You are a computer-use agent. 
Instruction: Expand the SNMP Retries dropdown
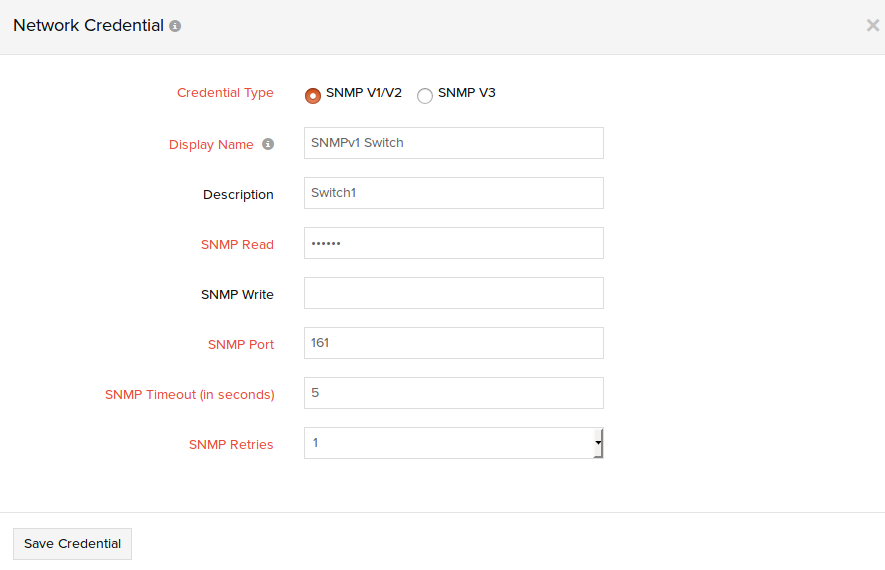tap(597, 442)
